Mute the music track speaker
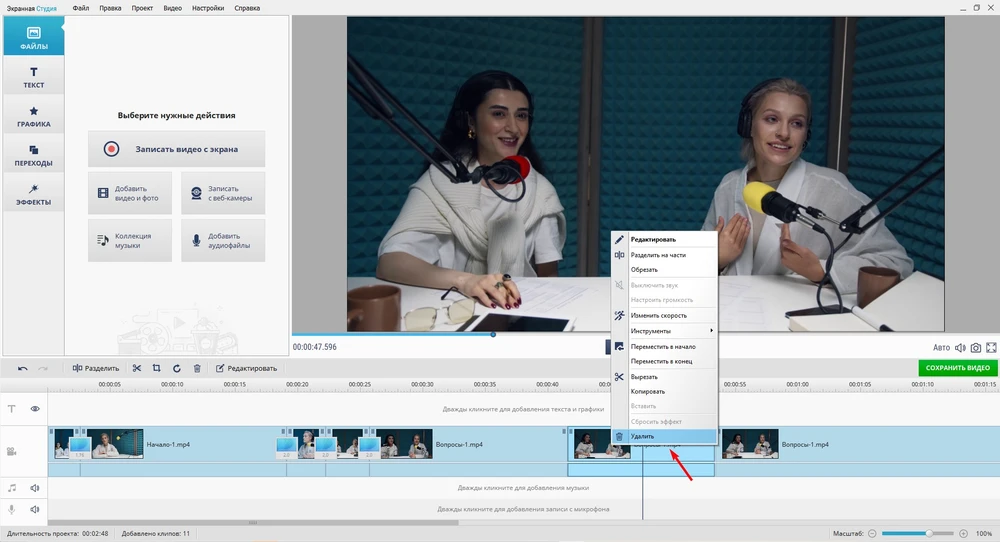 click(35, 488)
